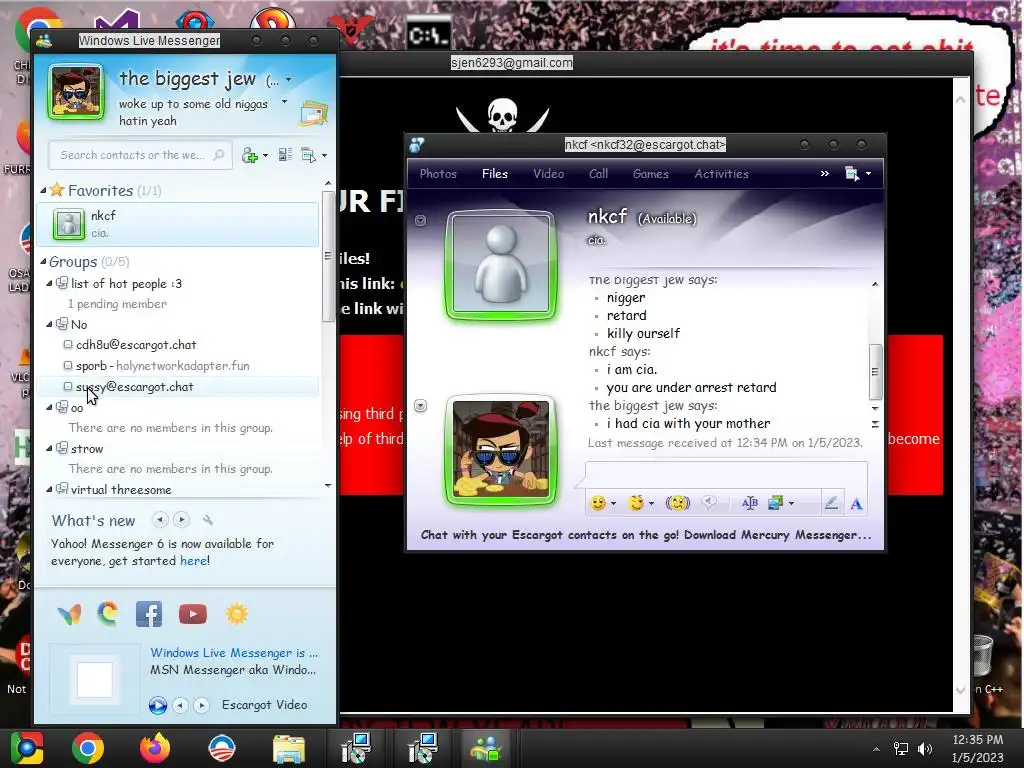Collapse the 'list of hot people :3' group
The width and height of the screenshot is (1024, 768).
coord(50,283)
